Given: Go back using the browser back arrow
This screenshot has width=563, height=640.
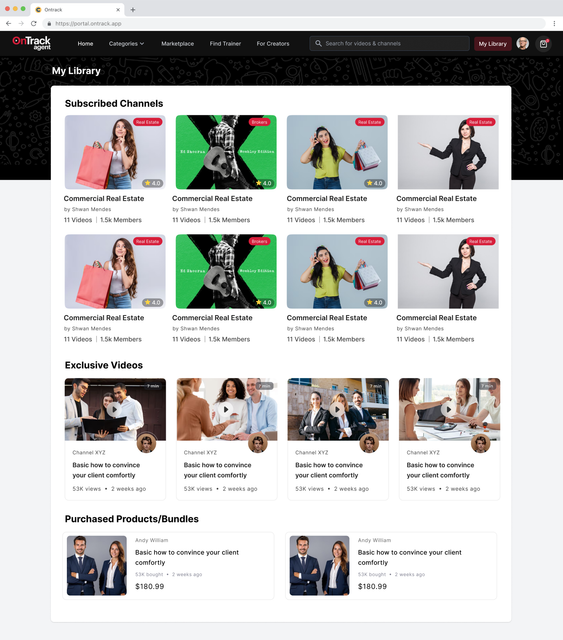Looking at the screenshot, I should pyautogui.click(x=9, y=24).
